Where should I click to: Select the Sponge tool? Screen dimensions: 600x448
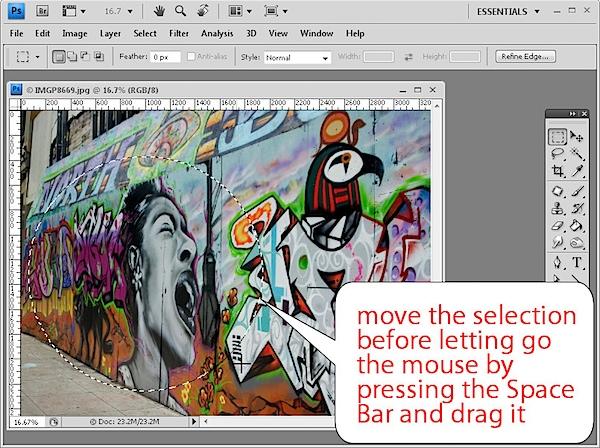point(577,243)
